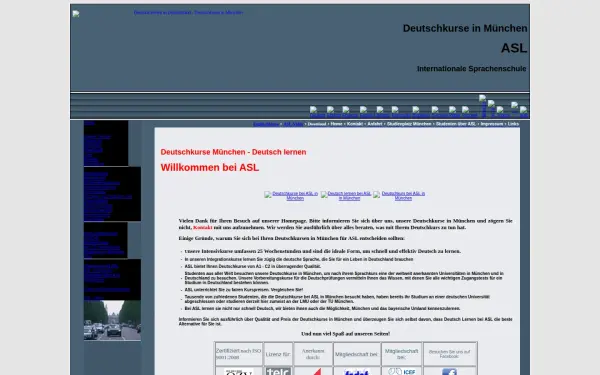Click the bullet about Intensivkurse with 25 Wochenstunden
This screenshot has height=375, width=600.
[323, 251]
